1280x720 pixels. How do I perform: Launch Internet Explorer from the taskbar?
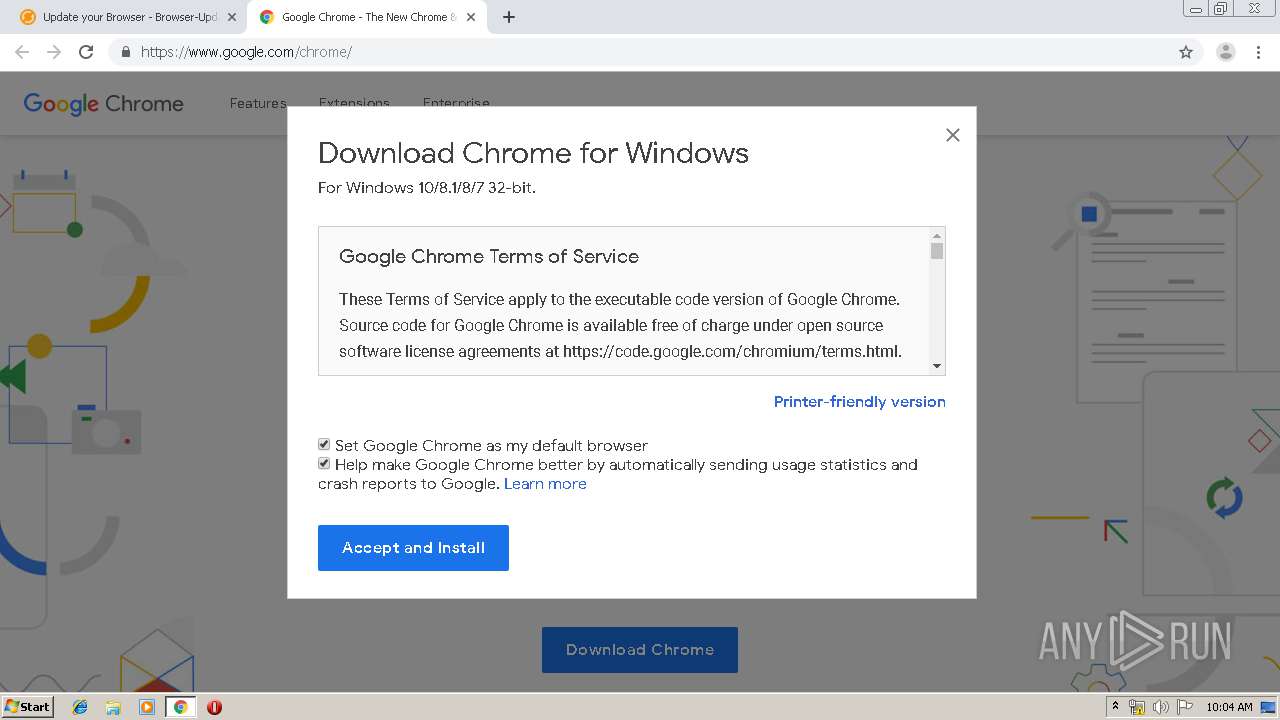80,707
